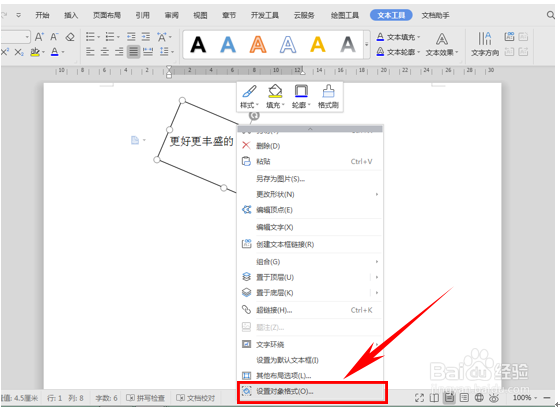This screenshot has width=560, height=409.
Task: Toggle 文档校对 in status bar
Action: tap(196, 398)
